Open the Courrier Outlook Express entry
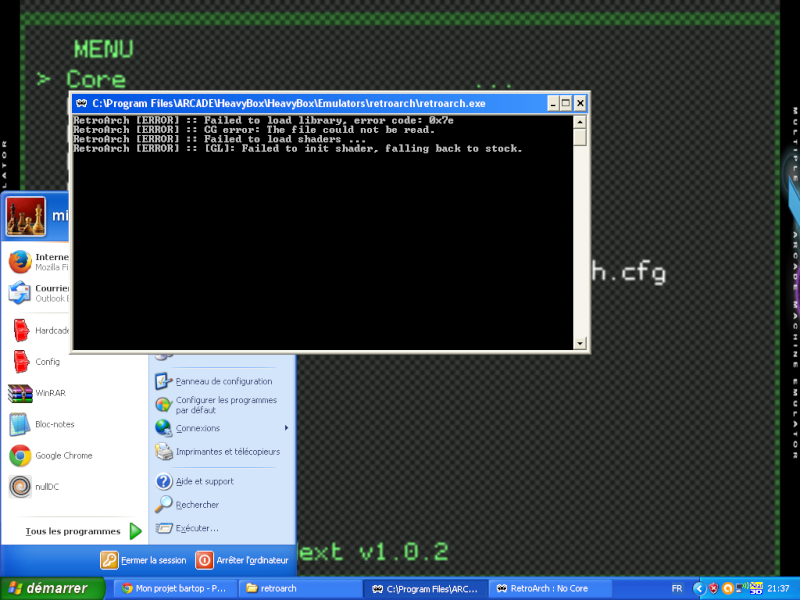 38,293
